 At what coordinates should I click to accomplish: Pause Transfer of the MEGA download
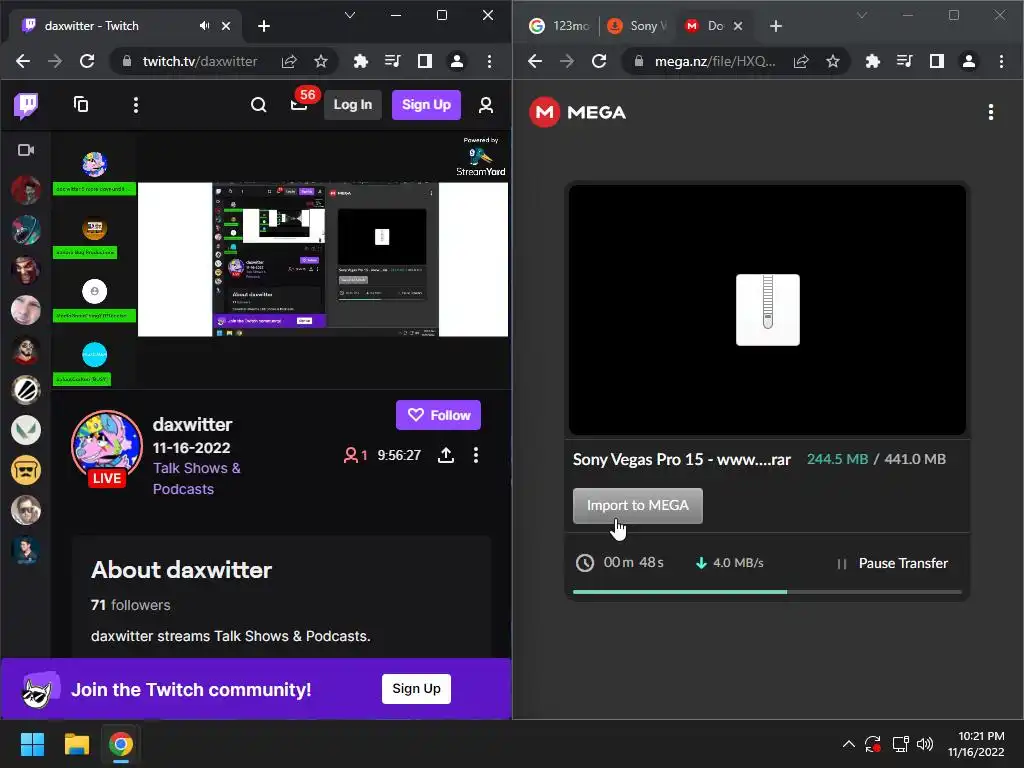(x=893, y=563)
